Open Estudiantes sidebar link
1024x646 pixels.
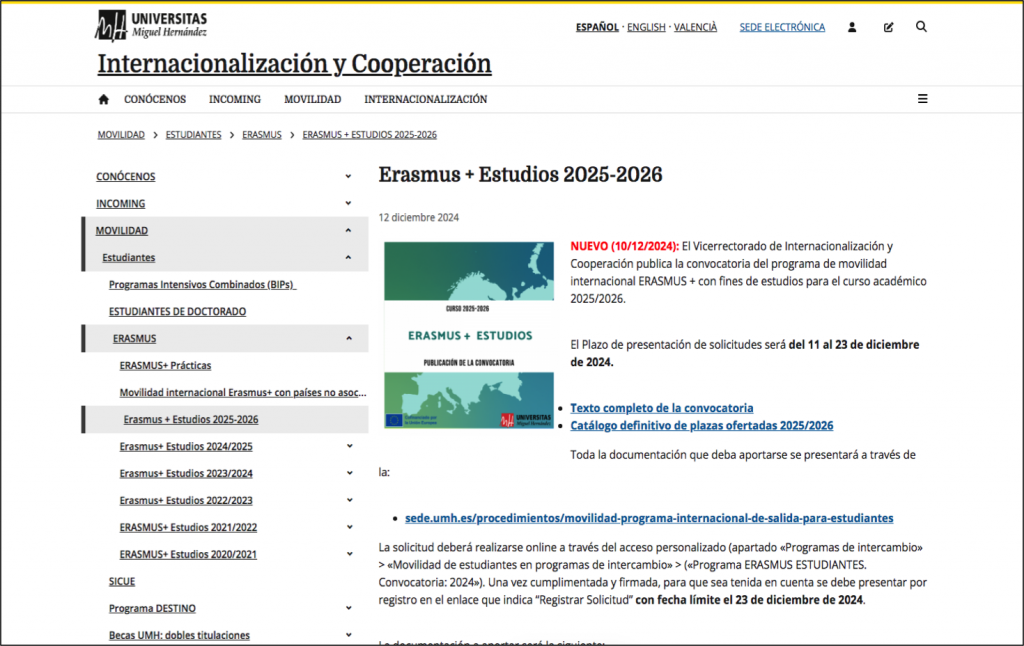(x=129, y=257)
